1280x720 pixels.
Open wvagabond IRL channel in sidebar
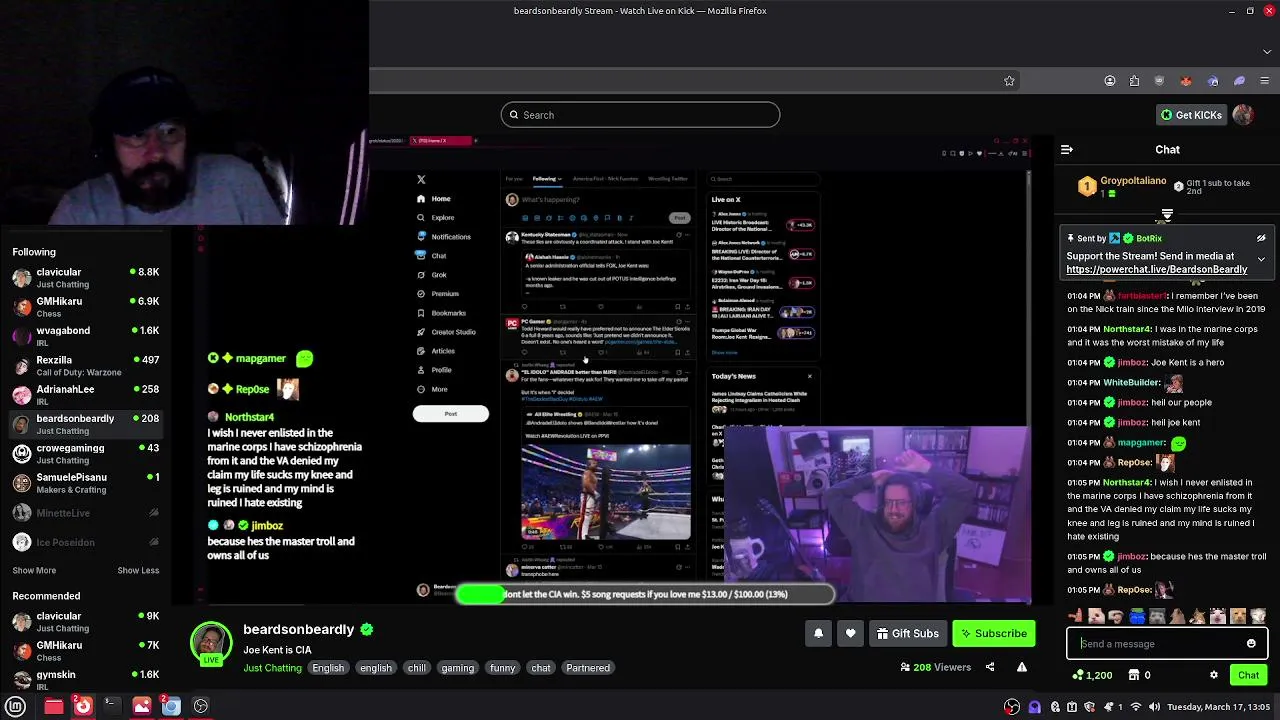[85, 336]
